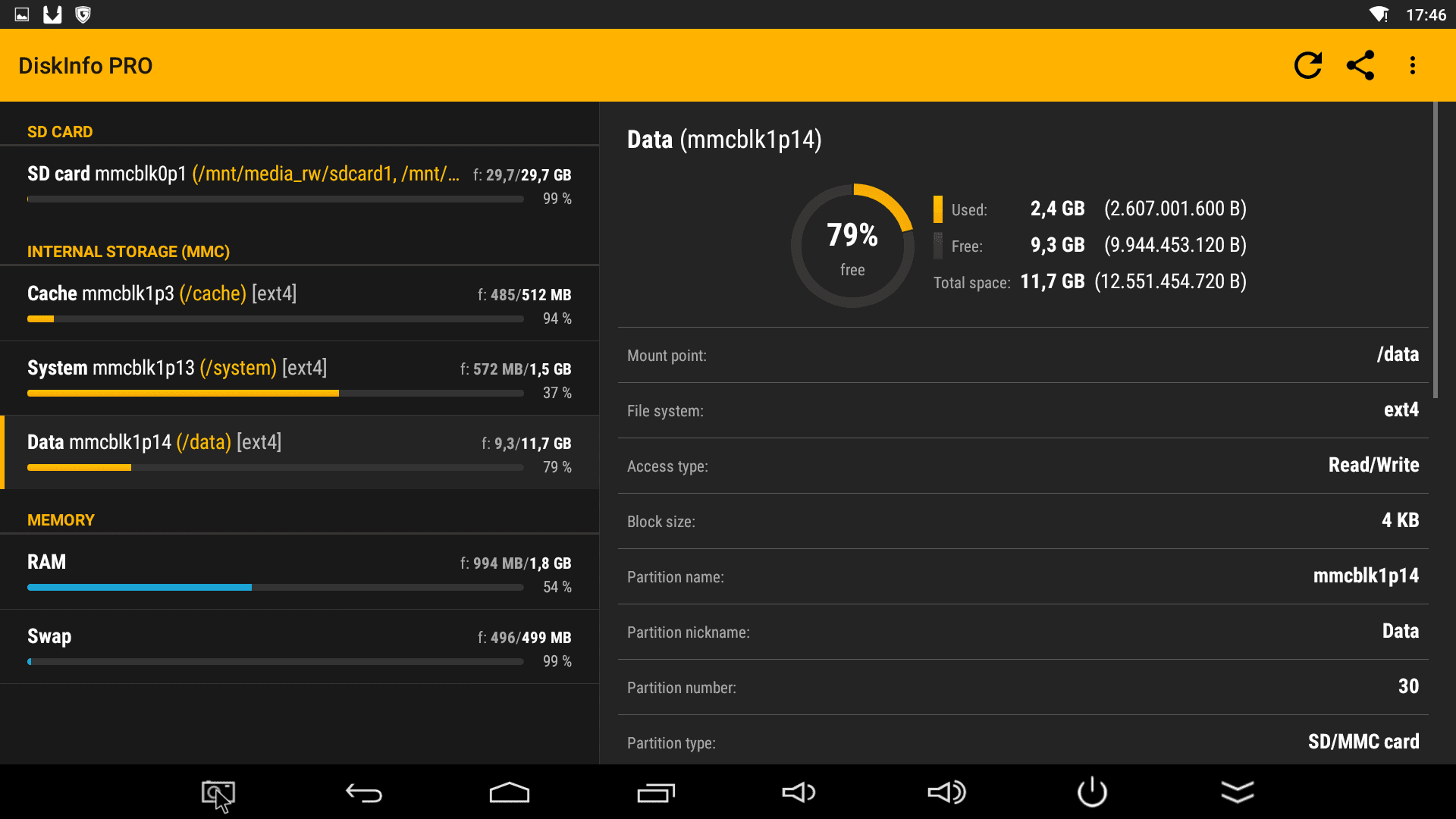Screen dimensions: 1456x819
Task: Tap the Partition number 30 row
Action: [1023, 687]
